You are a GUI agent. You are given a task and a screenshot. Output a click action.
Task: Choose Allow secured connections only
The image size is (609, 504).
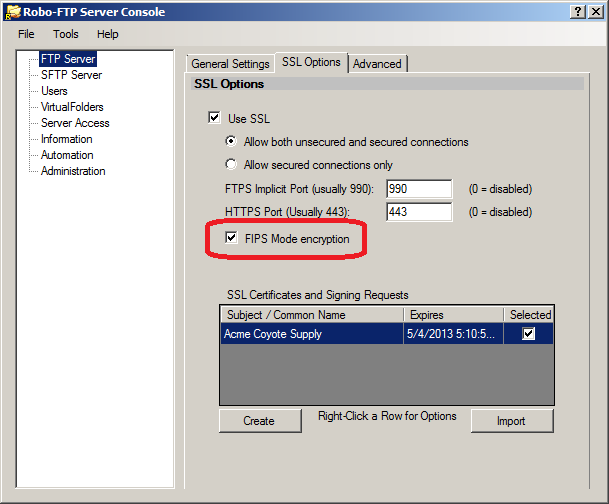231,164
